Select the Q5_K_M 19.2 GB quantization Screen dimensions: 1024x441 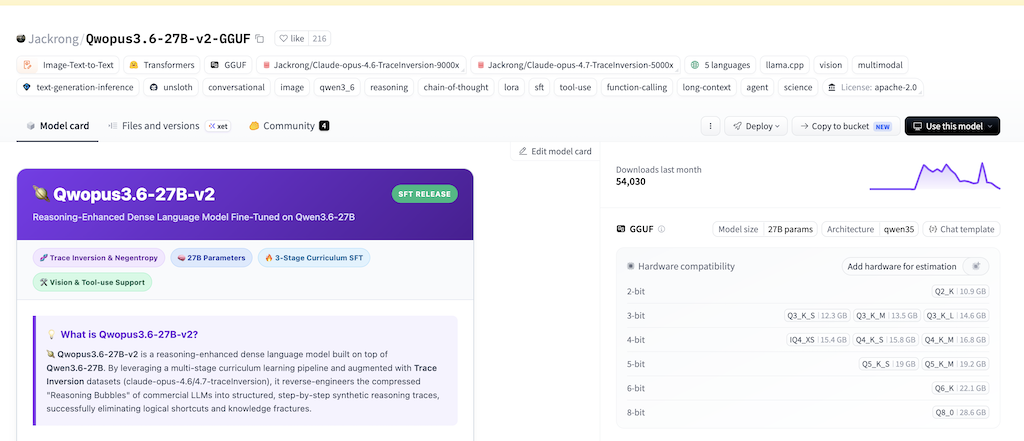955,364
